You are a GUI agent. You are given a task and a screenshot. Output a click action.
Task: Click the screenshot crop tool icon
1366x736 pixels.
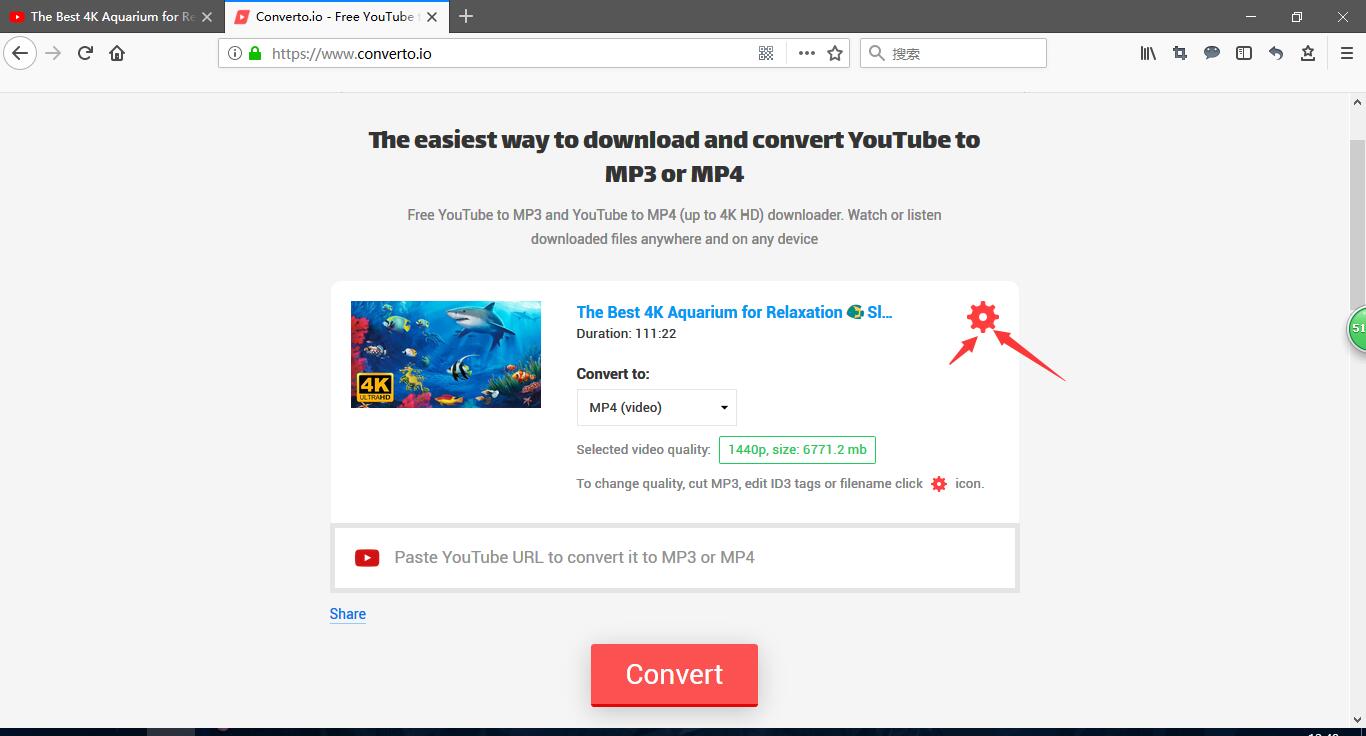coord(1180,53)
